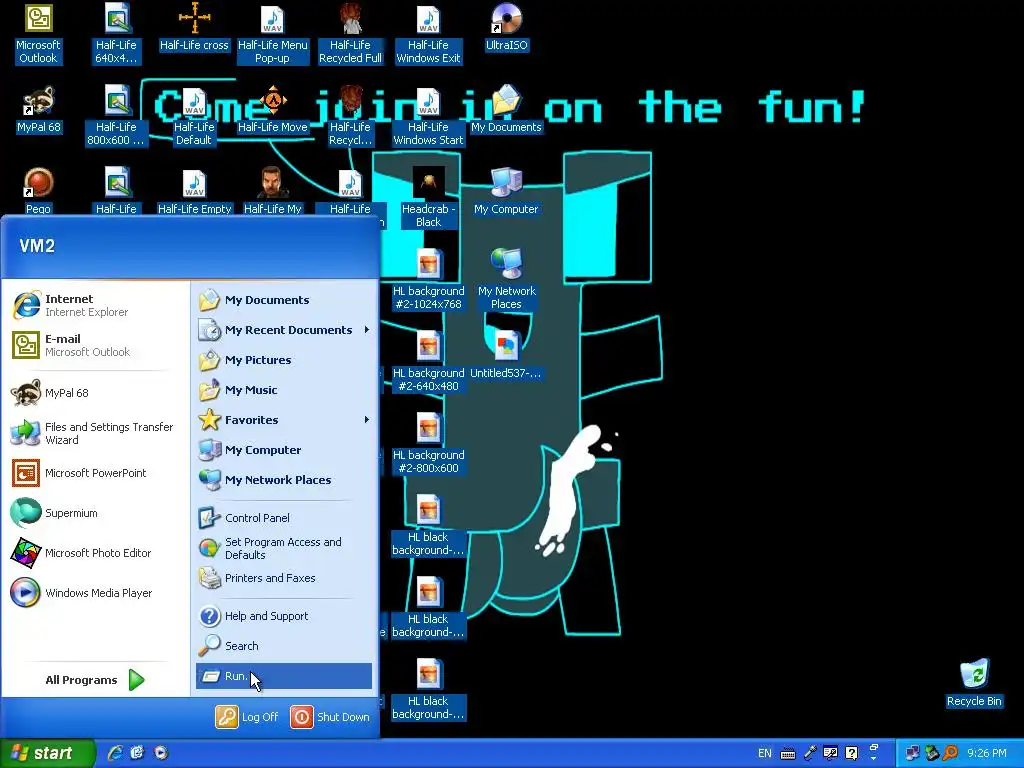Image resolution: width=1024 pixels, height=768 pixels.
Task: Select HL background #2-800x600 image file
Action: tap(428, 443)
